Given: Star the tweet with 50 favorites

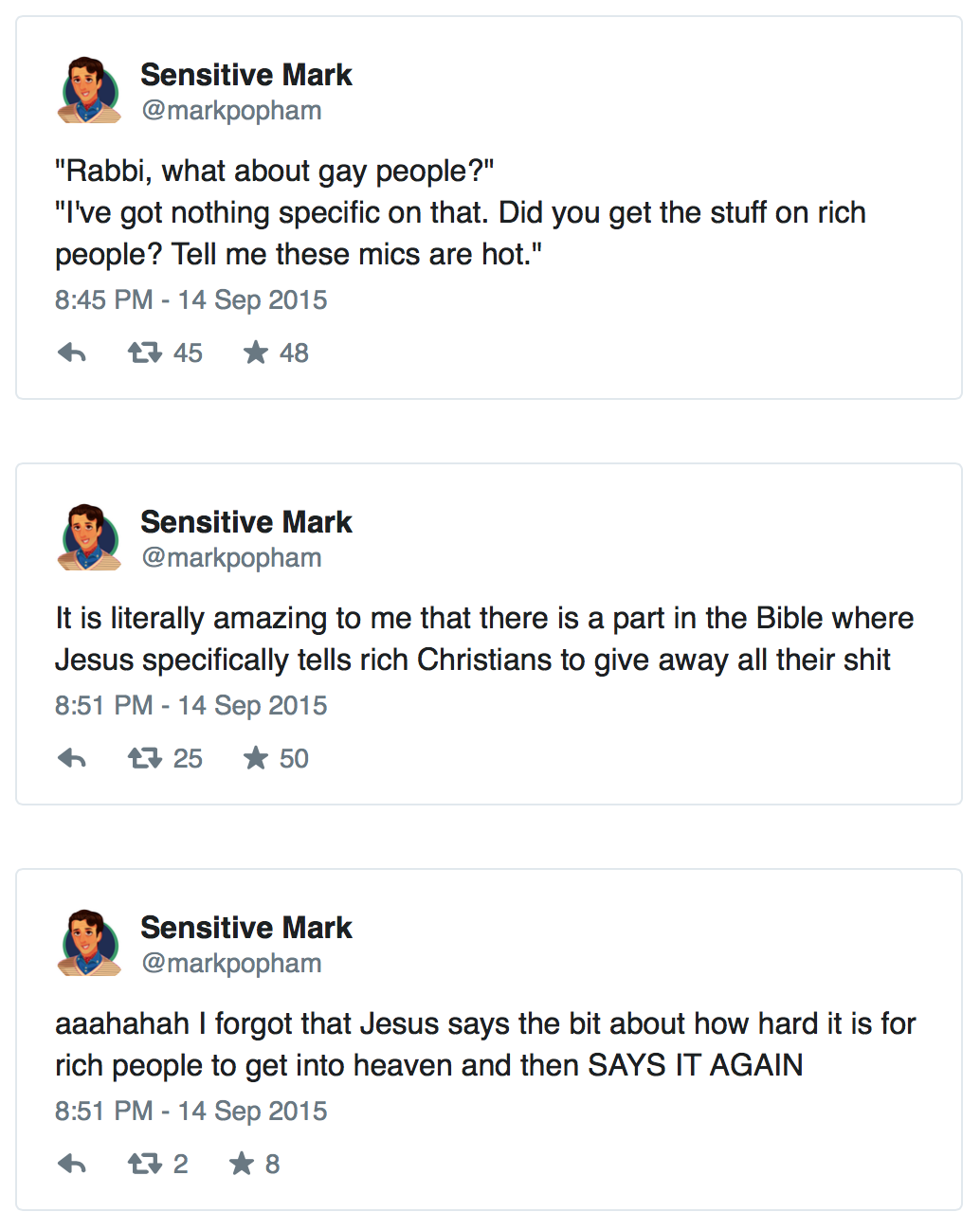Looking at the screenshot, I should (256, 759).
